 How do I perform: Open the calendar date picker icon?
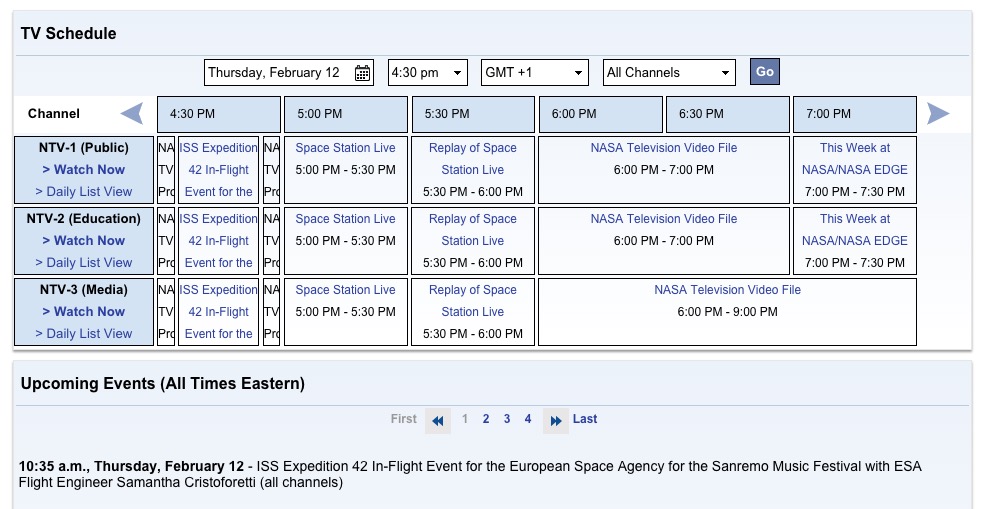tap(362, 73)
